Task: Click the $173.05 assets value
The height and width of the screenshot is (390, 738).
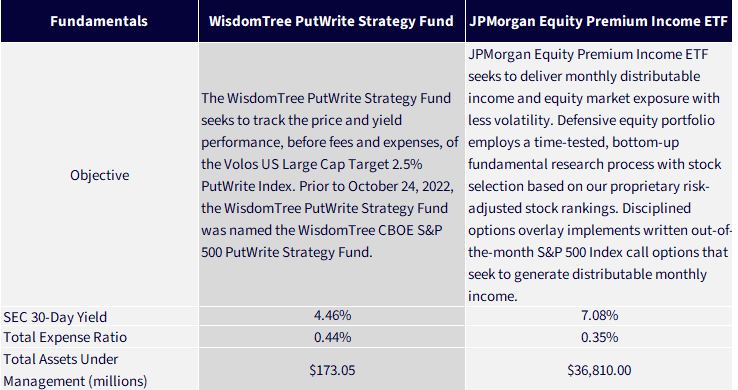Action: click(332, 370)
